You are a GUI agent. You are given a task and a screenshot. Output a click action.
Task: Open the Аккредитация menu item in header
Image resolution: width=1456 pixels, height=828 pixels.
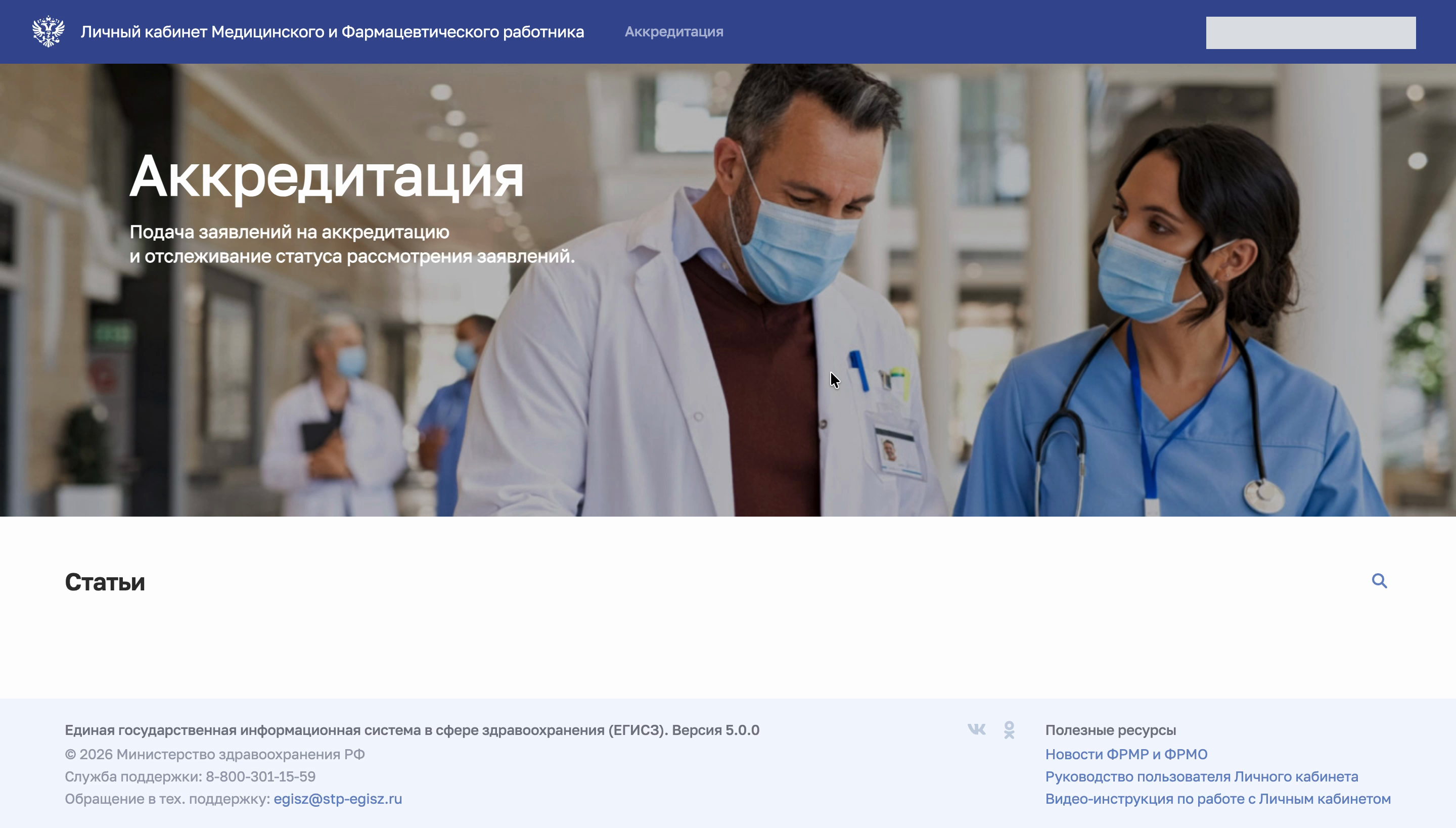(x=674, y=31)
